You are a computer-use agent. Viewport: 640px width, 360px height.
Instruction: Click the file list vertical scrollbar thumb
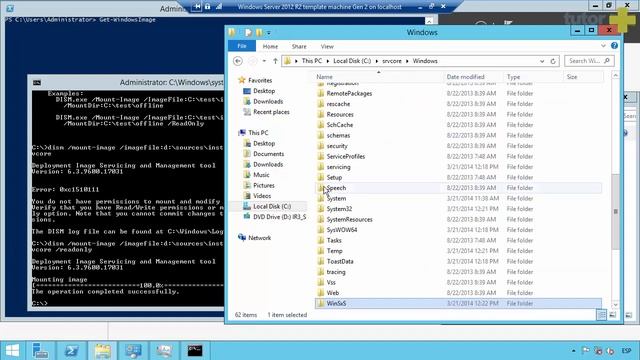(x=616, y=211)
